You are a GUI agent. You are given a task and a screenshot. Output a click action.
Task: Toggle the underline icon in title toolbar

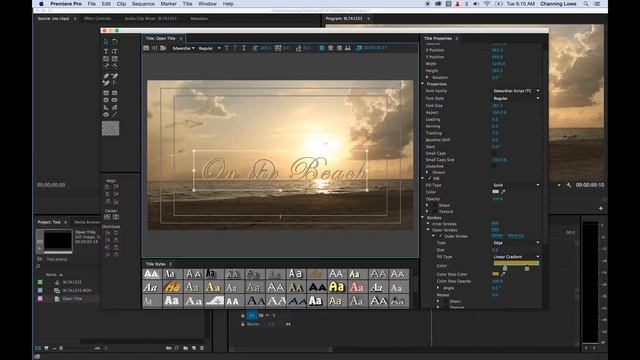(x=244, y=48)
